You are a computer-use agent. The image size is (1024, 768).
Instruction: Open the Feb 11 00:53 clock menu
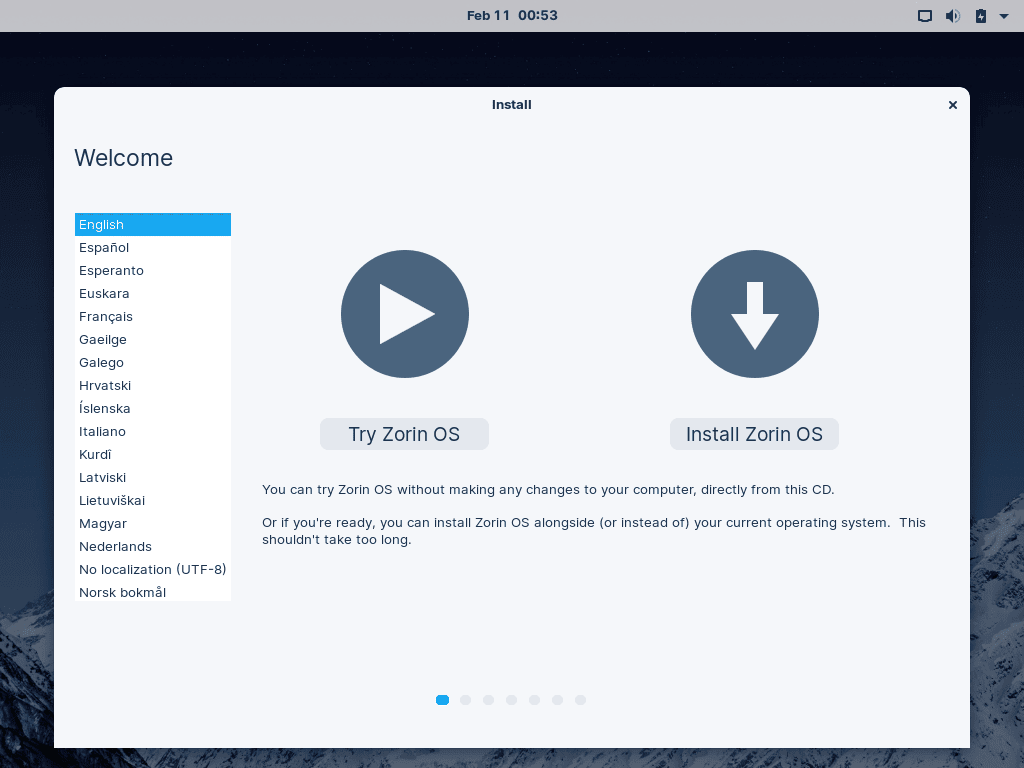click(x=512, y=16)
